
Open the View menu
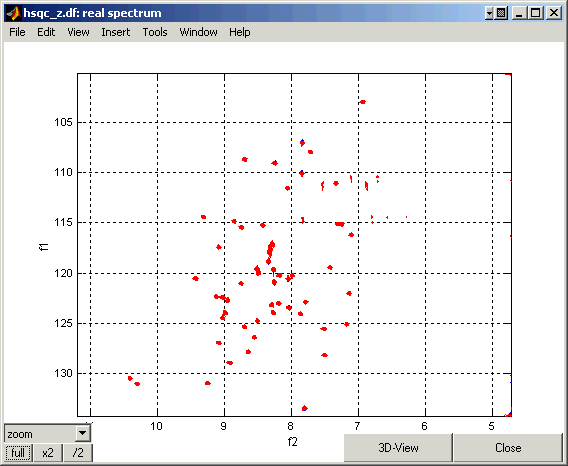pos(78,32)
